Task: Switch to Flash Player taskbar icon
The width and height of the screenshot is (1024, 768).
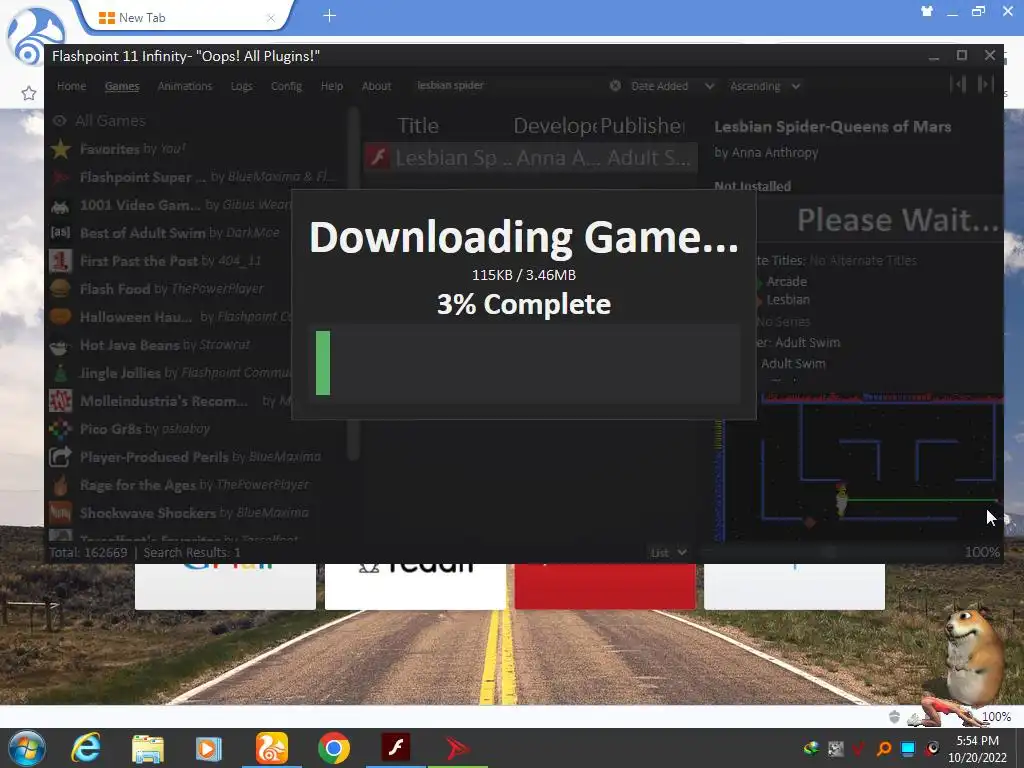Action: pos(396,748)
